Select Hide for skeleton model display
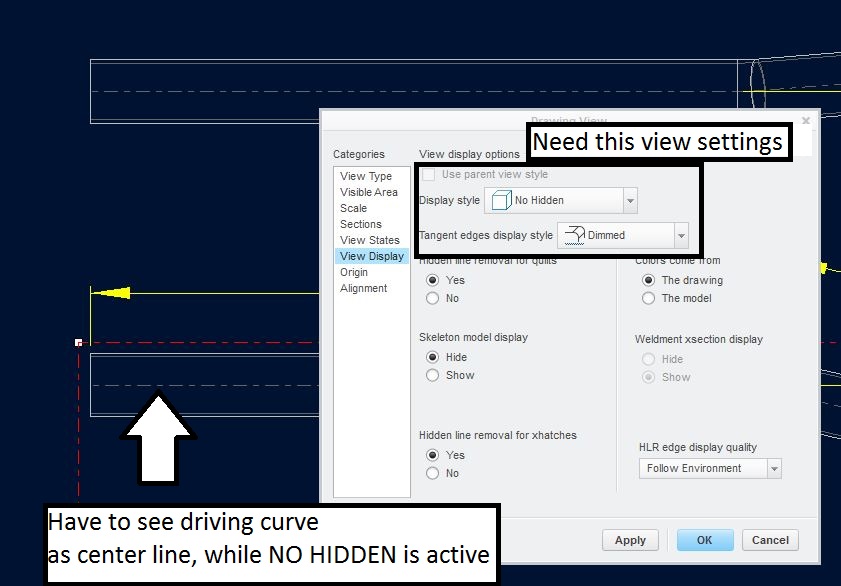This screenshot has height=586, width=841. 431,357
